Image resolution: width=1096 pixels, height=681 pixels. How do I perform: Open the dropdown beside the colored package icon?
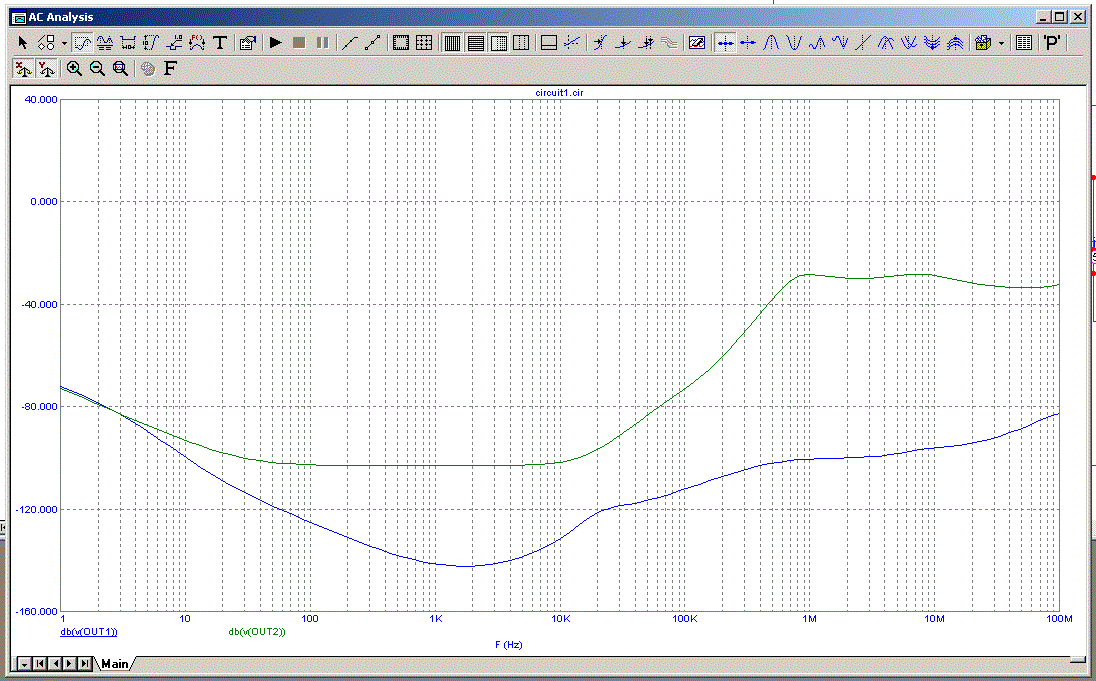coord(1001,43)
